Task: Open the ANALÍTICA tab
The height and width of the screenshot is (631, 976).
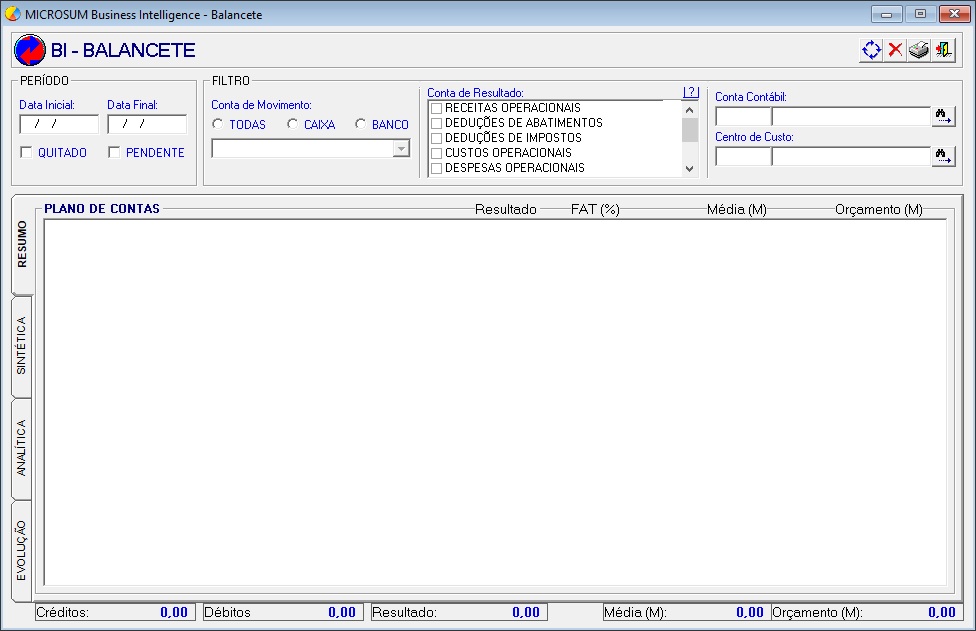Action: (22, 448)
